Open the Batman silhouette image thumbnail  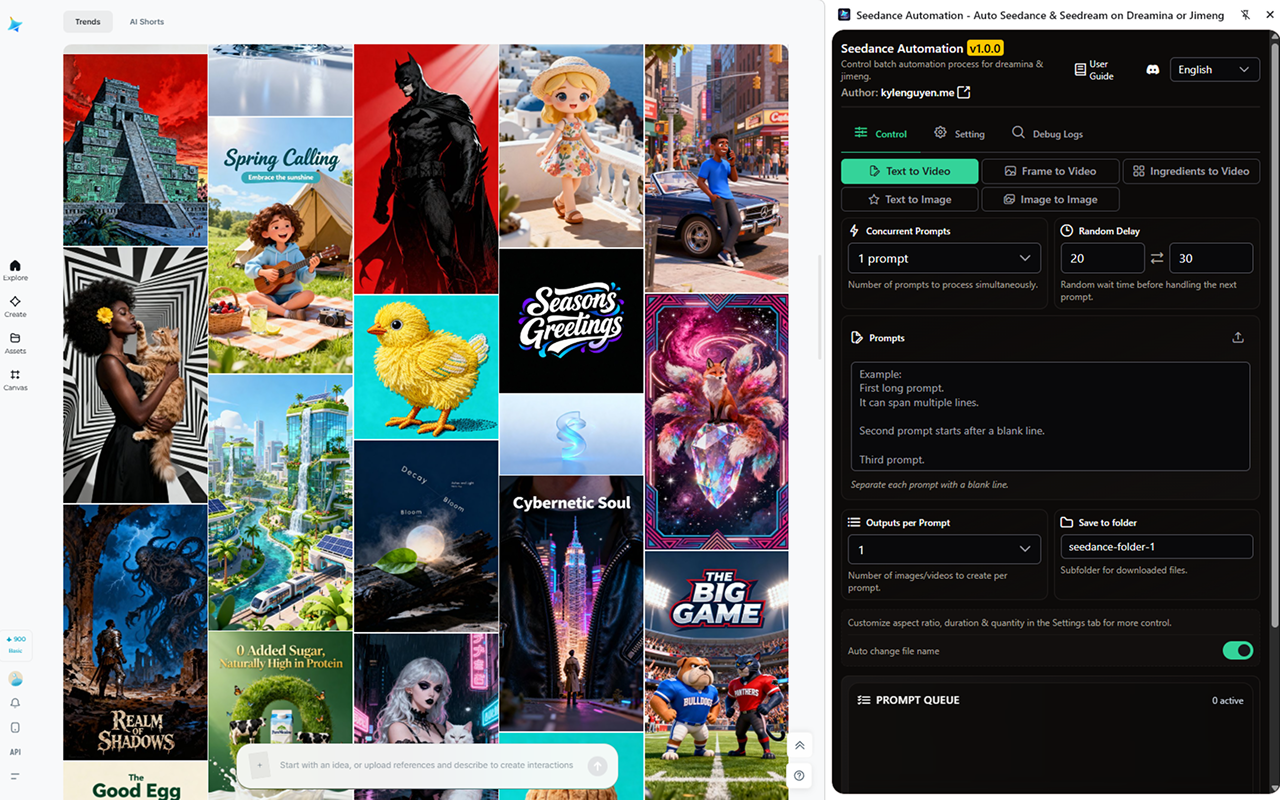tap(426, 168)
